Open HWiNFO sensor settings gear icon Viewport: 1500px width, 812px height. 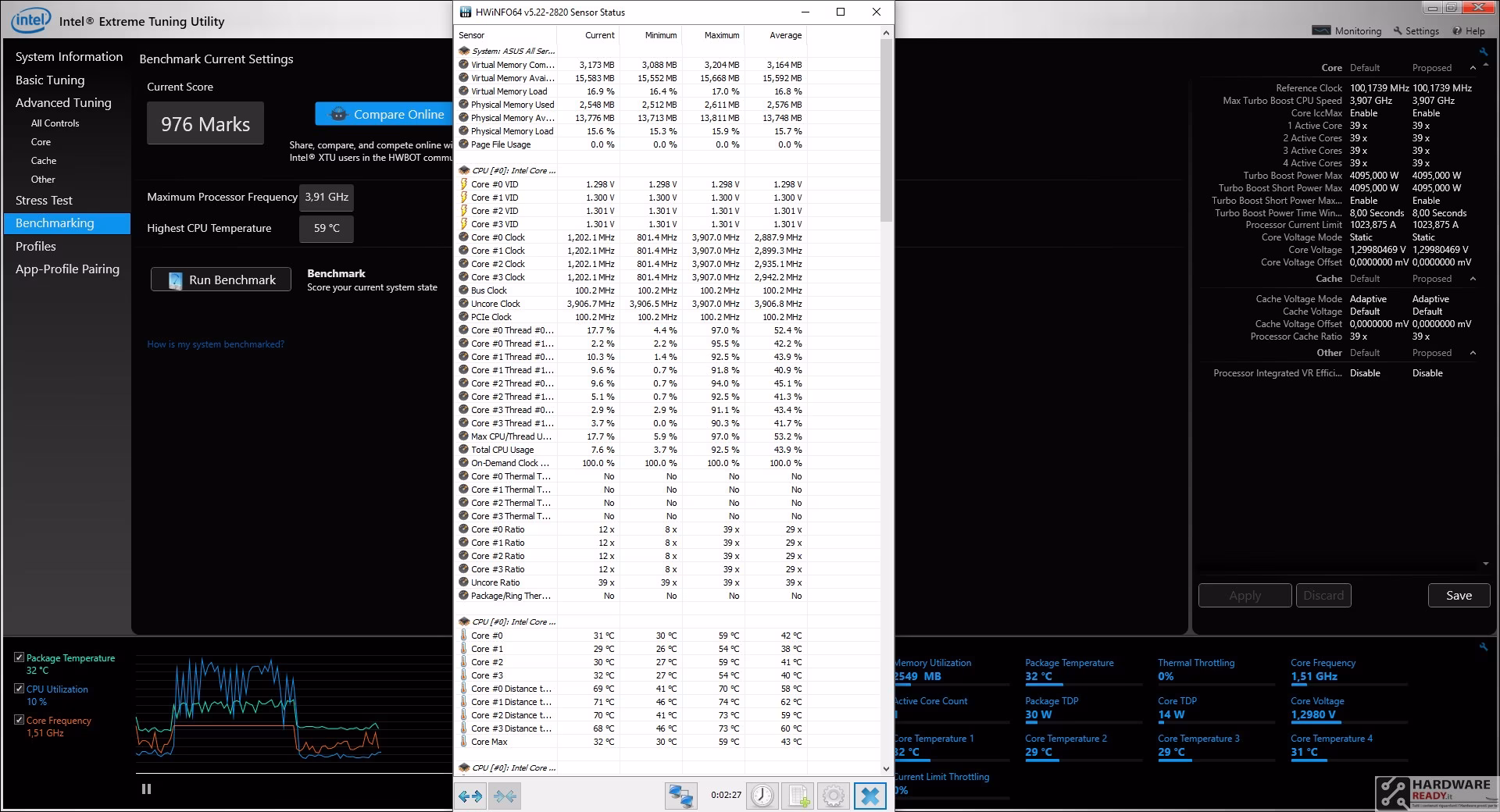tap(834, 796)
